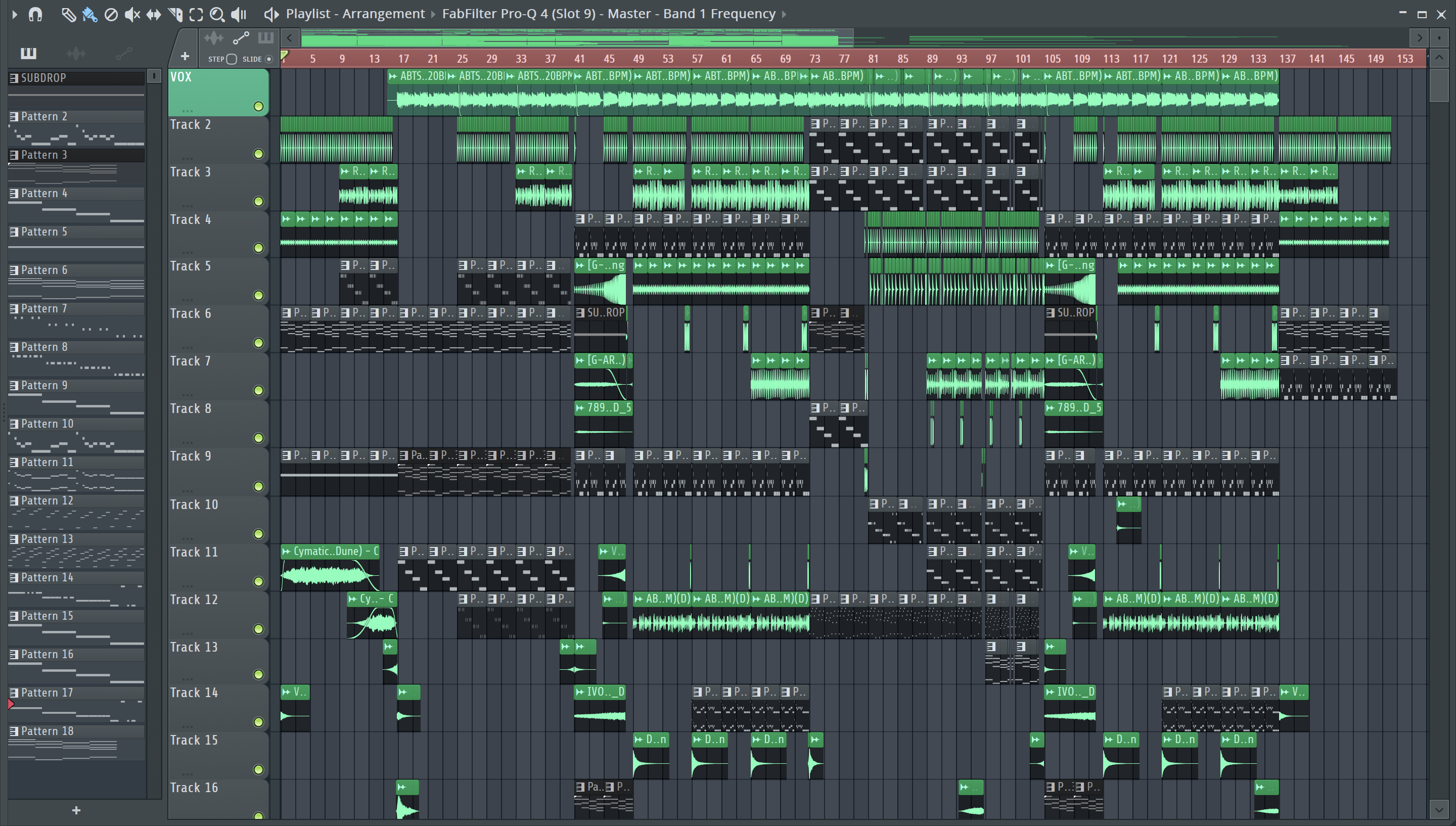Open arrow after Playlist - Arrangement
The width and height of the screenshot is (1456, 826).
pos(433,14)
